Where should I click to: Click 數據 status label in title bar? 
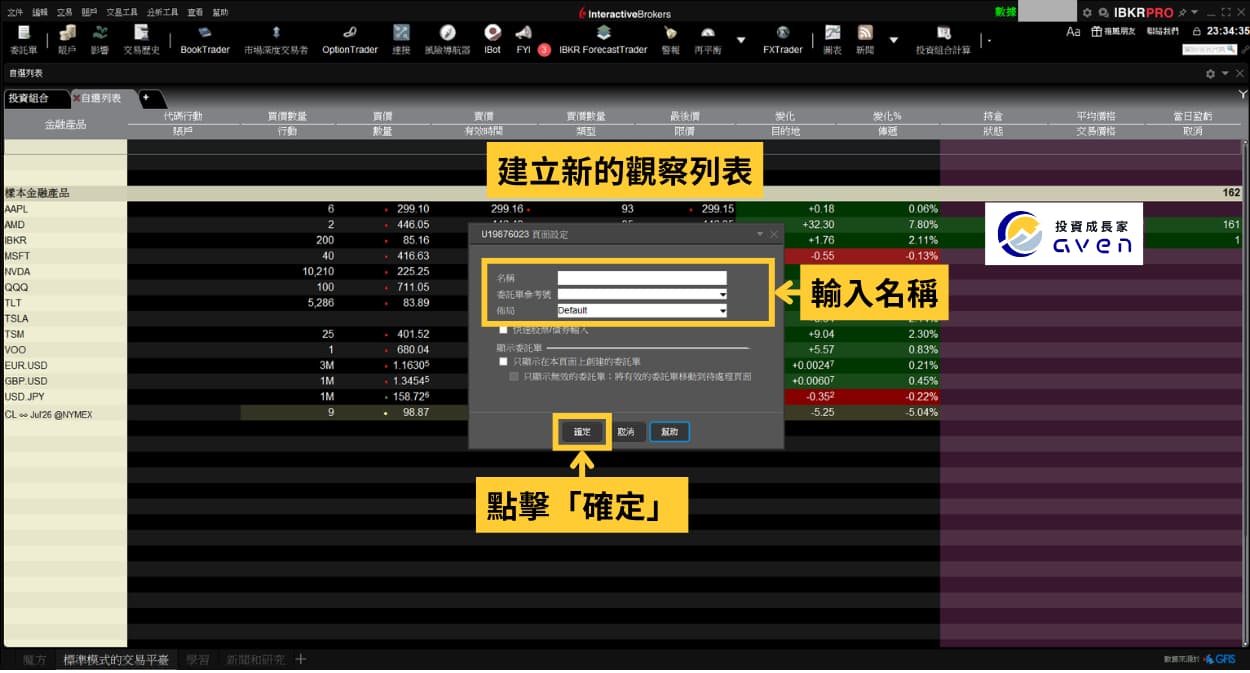[x=1005, y=12]
